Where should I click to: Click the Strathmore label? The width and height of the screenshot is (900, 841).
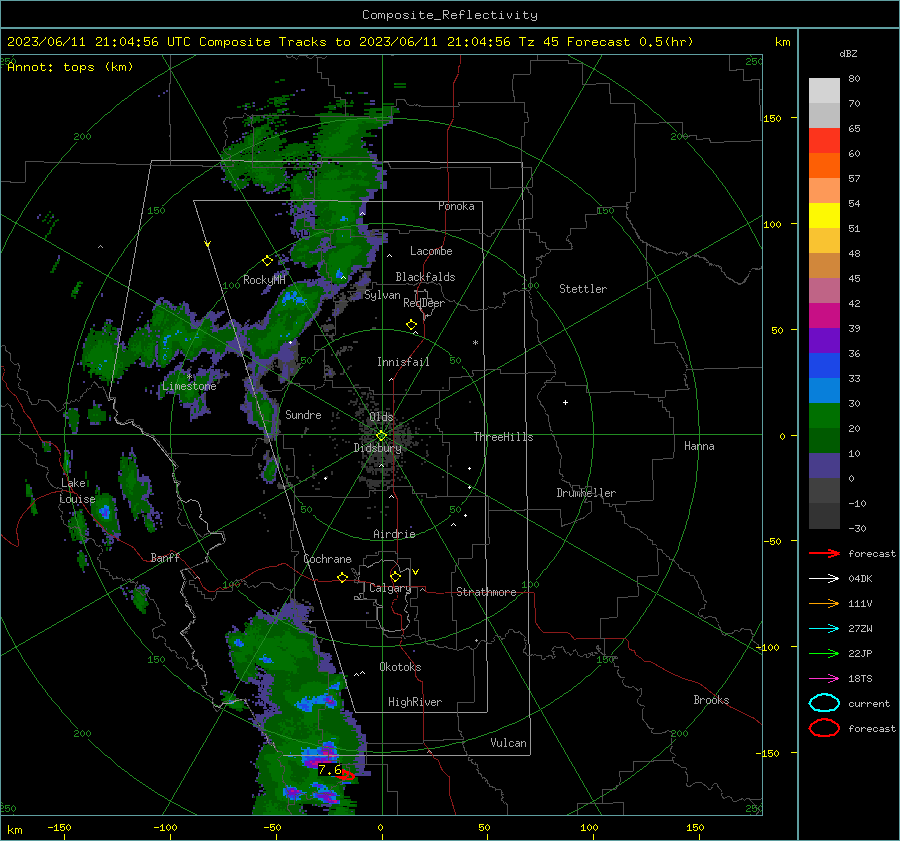[x=486, y=592]
